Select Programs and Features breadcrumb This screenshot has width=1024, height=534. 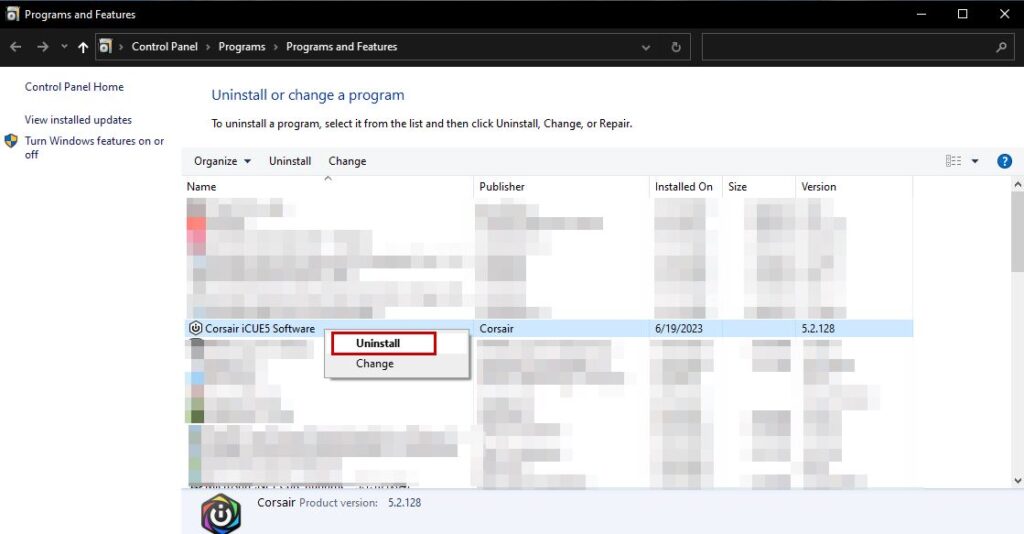[342, 47]
